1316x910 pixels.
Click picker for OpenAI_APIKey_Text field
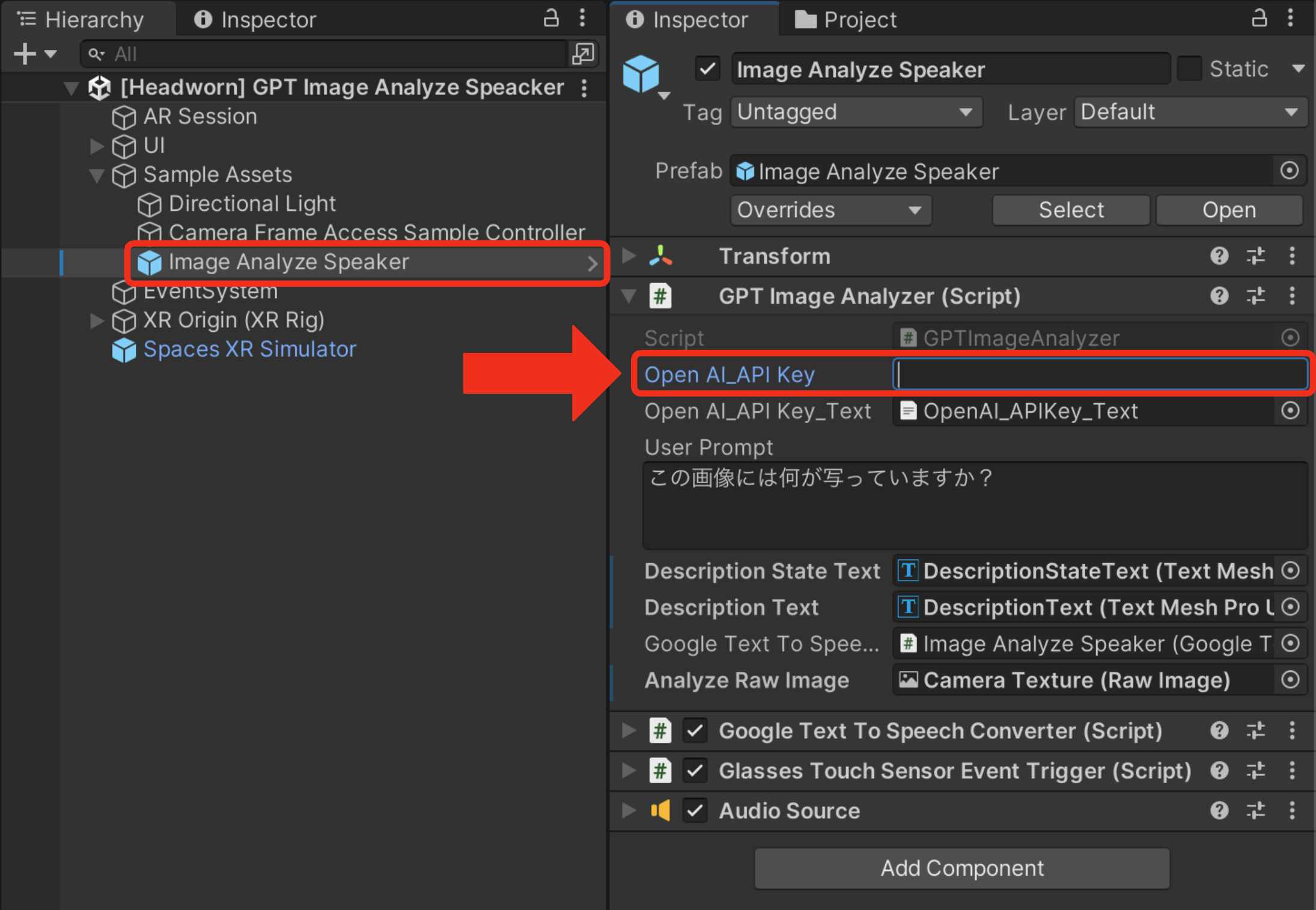click(1290, 411)
